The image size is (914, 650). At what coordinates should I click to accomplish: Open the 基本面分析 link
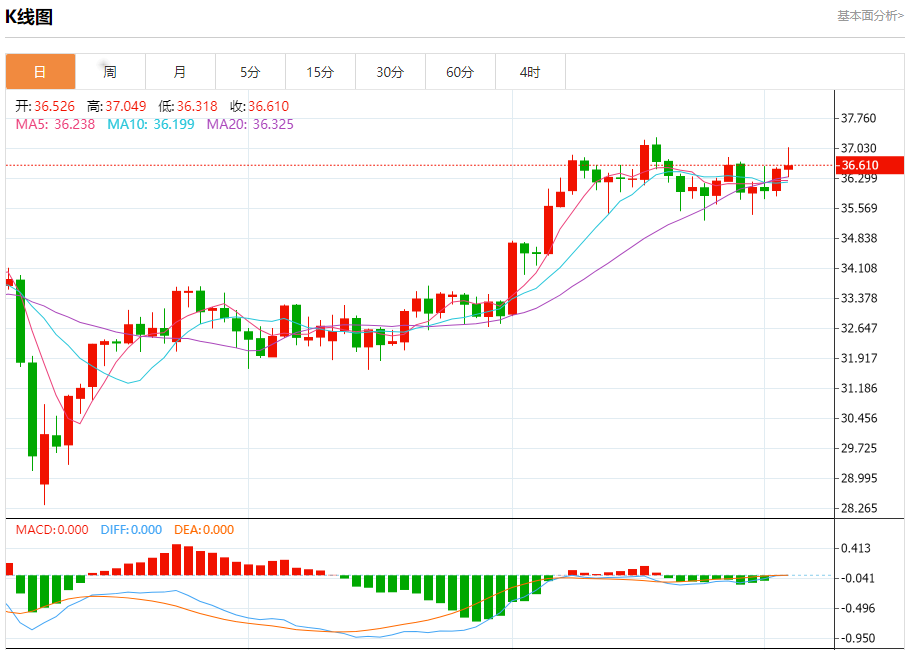pos(870,16)
